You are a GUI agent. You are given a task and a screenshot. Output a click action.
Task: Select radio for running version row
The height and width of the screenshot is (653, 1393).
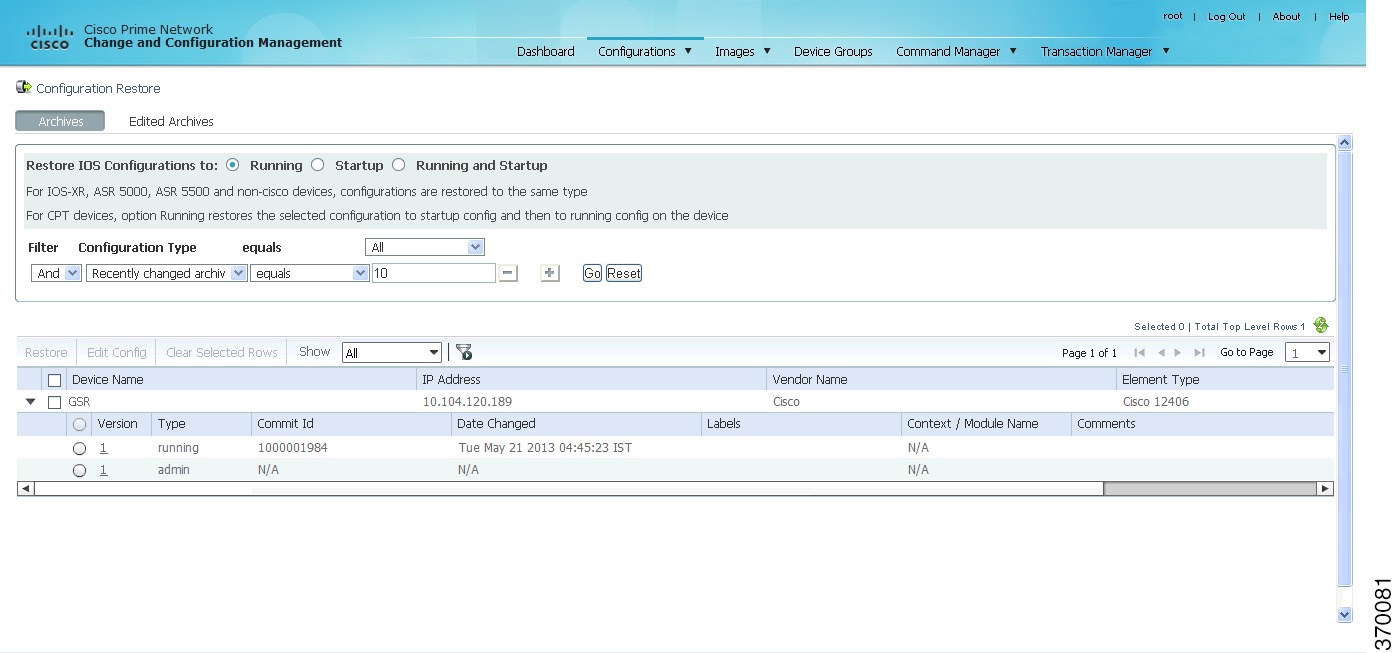(80, 448)
